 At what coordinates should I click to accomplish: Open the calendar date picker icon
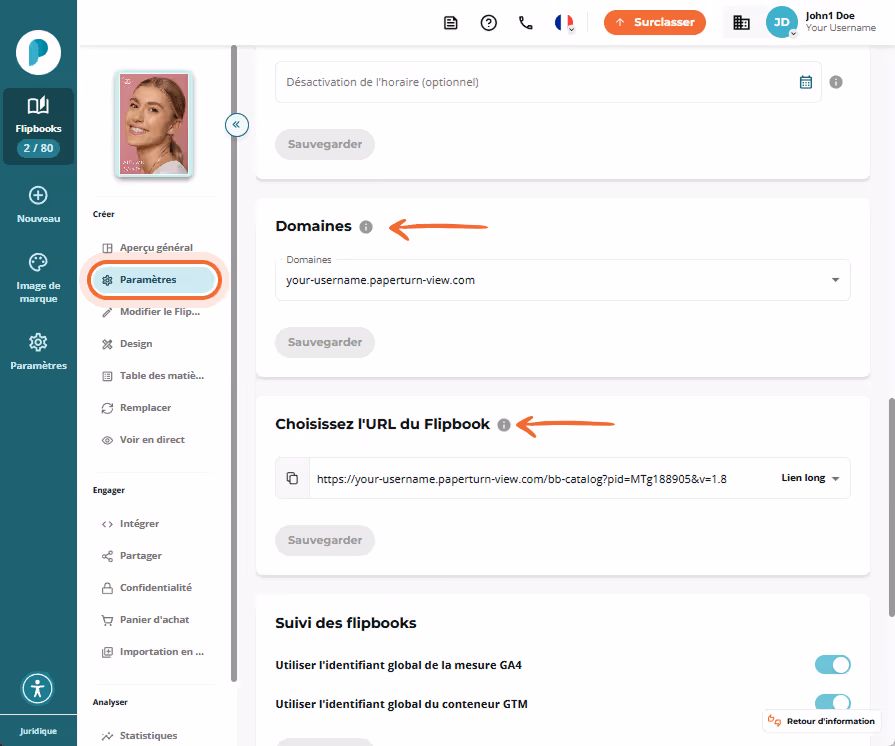coord(805,82)
